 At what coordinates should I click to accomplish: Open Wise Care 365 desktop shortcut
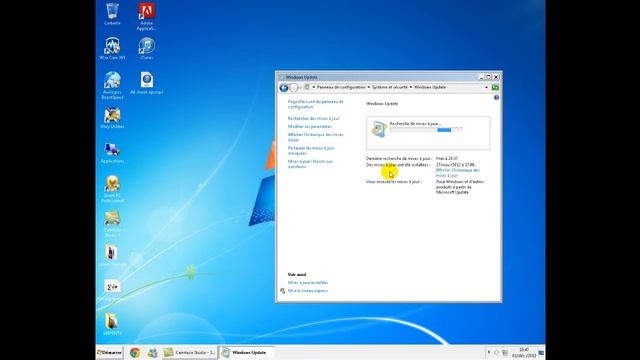pos(112,49)
